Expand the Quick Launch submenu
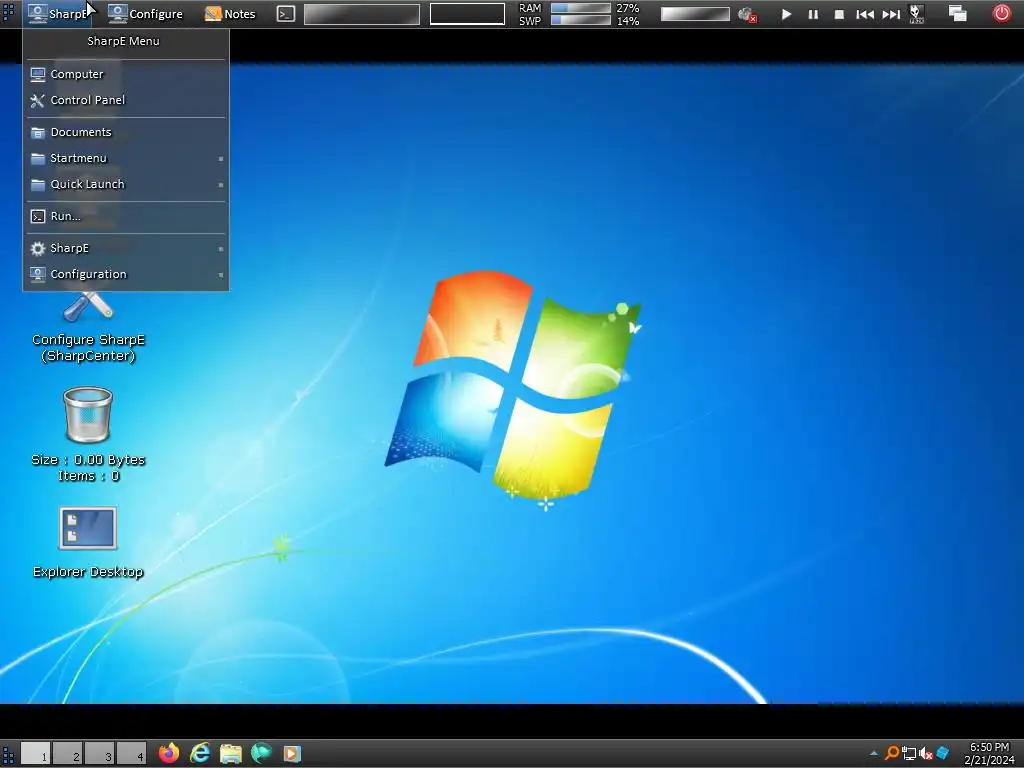 pos(125,184)
